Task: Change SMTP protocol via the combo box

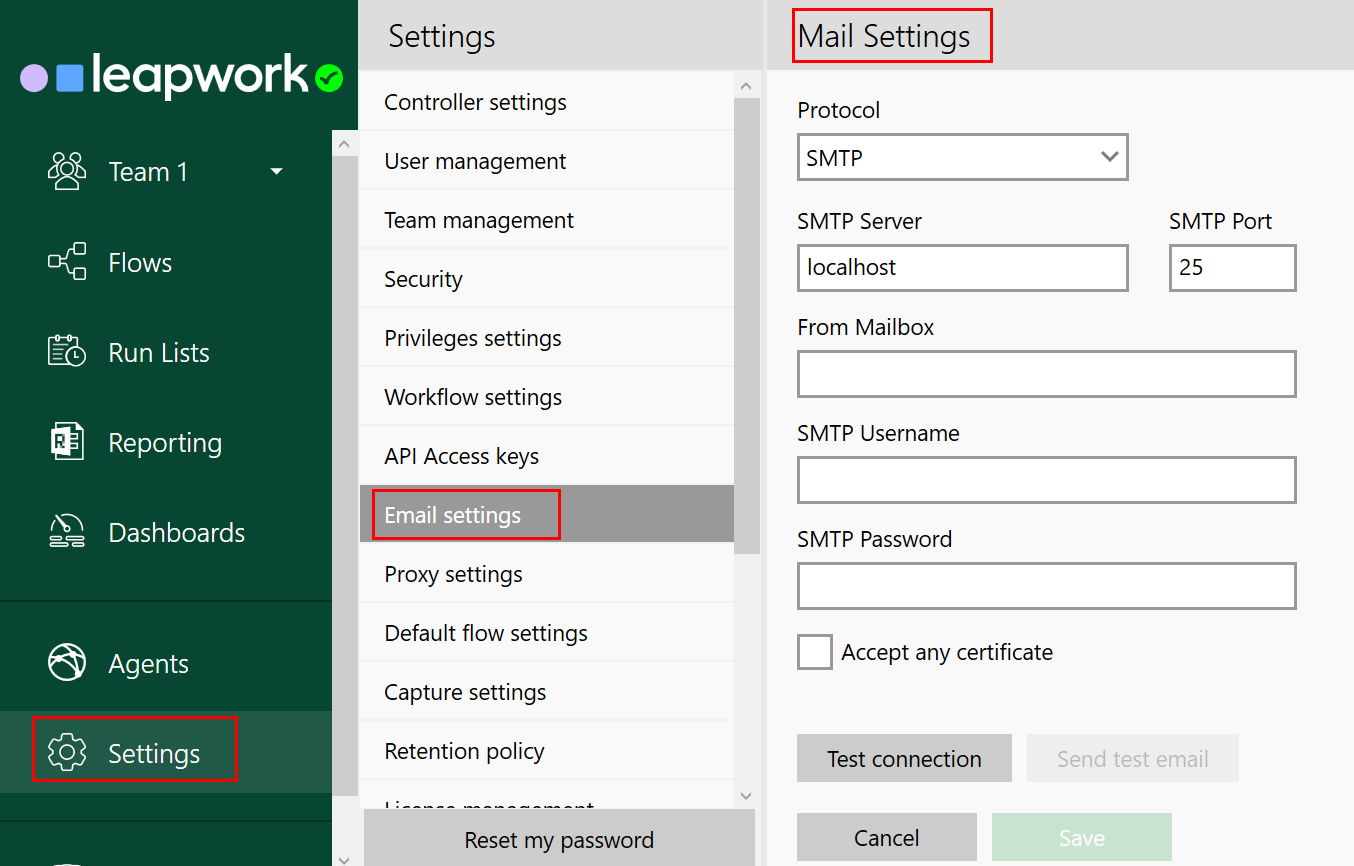Action: pos(962,157)
